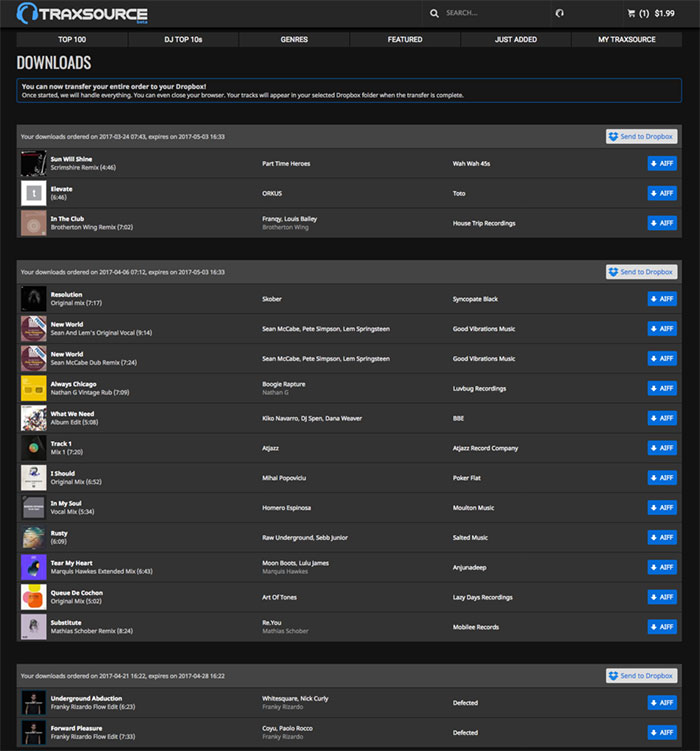Open the MY TRAXSOURCE menu
Viewport: 700px width, 751px height.
[x=627, y=40]
